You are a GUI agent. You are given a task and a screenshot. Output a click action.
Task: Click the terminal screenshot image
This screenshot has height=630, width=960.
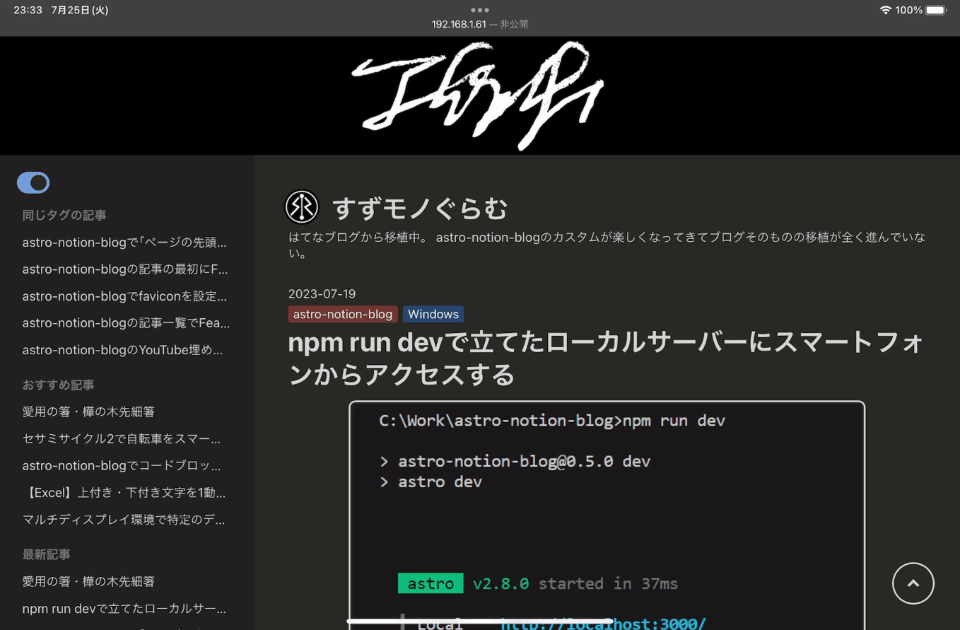pos(607,516)
